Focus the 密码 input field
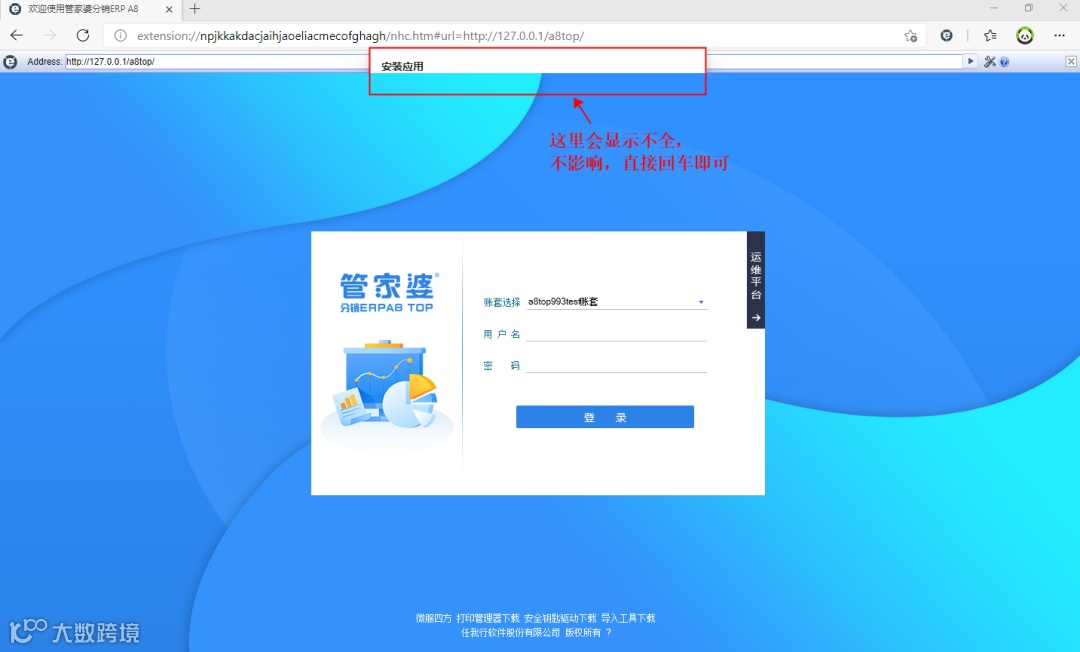Screen dimensions: 1080x652 coord(617,365)
